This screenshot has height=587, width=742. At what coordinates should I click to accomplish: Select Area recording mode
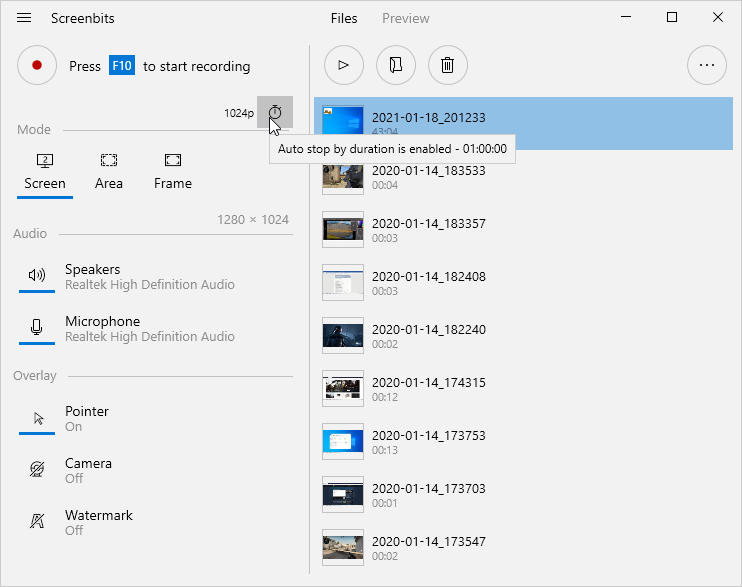click(x=109, y=173)
